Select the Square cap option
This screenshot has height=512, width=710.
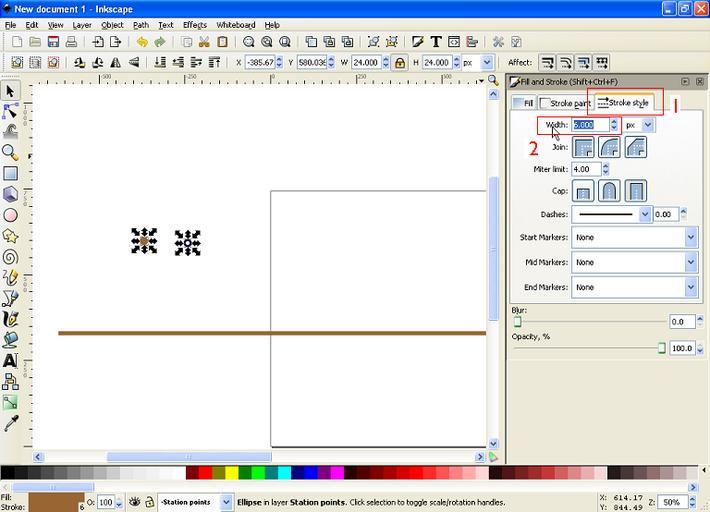pos(636,191)
